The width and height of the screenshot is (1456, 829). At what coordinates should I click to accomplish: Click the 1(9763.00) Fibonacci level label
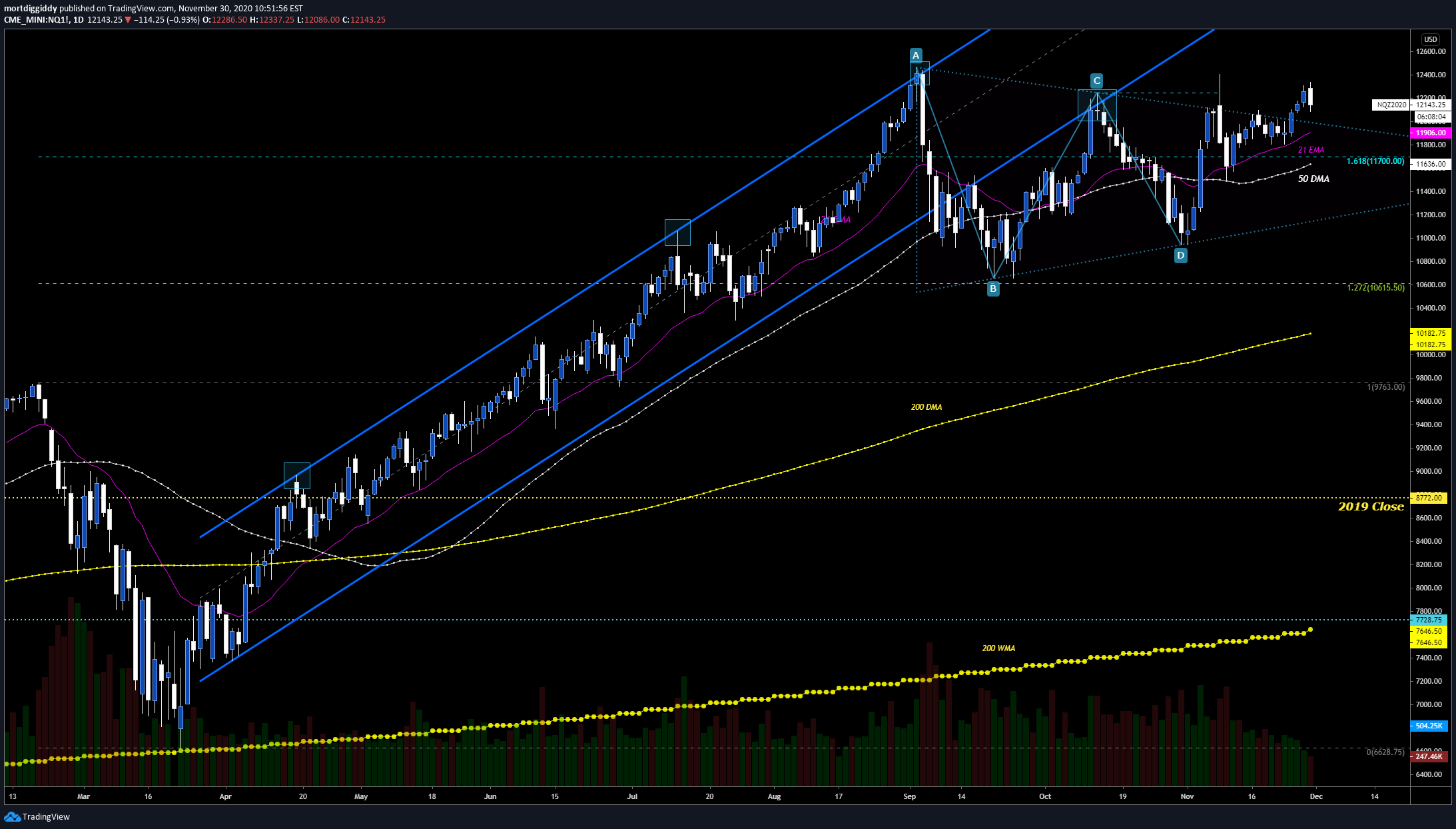point(1385,387)
